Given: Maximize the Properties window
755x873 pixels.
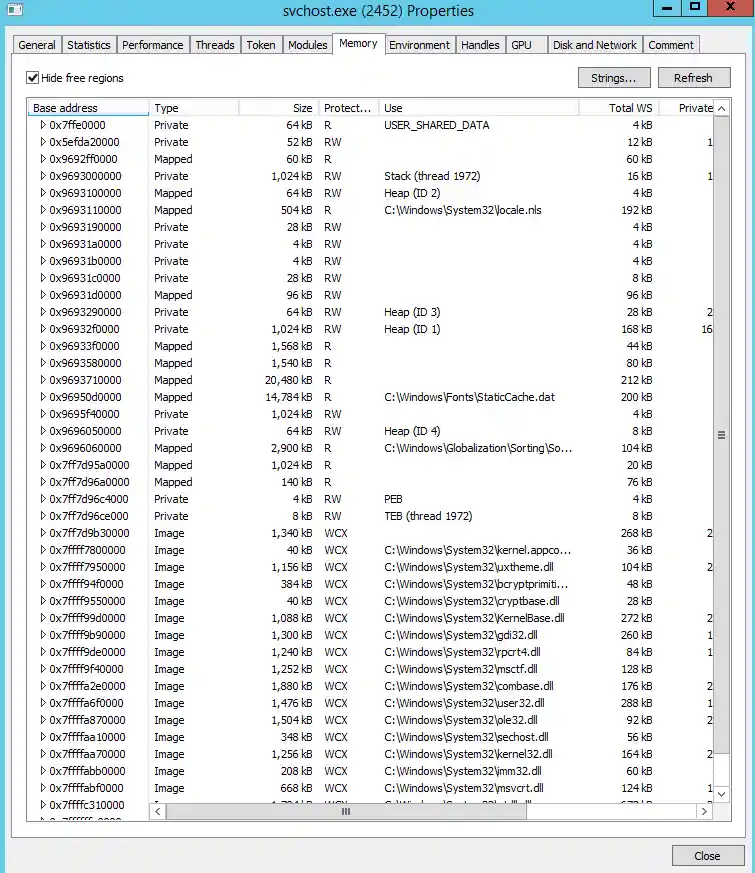Looking at the screenshot, I should [695, 9].
